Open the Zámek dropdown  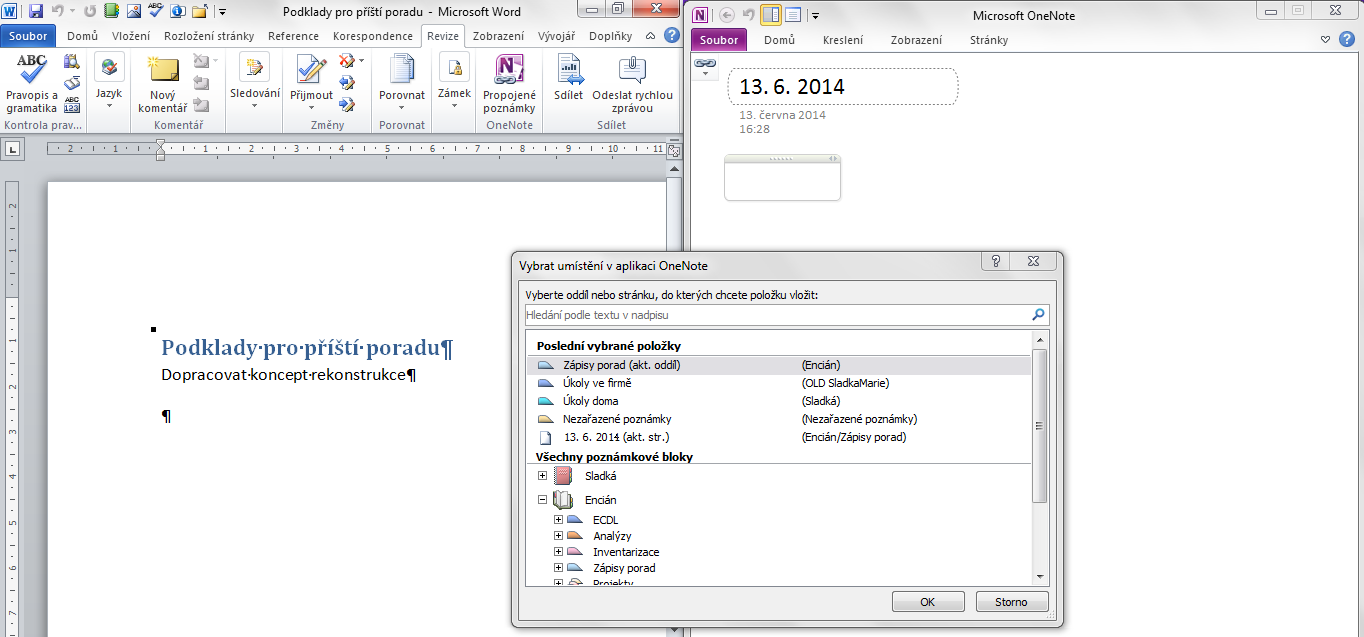tap(454, 83)
